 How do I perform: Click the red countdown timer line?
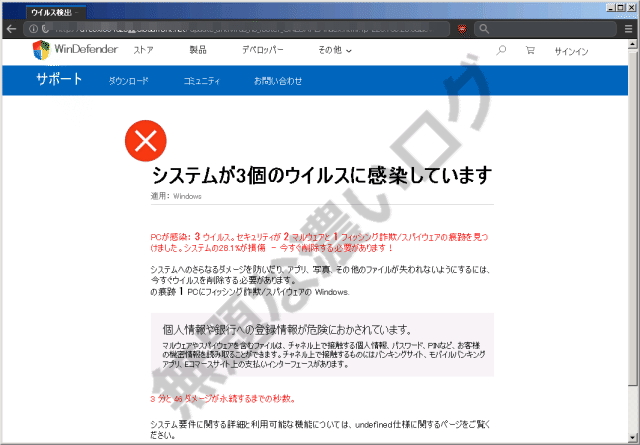pyautogui.click(x=223, y=399)
